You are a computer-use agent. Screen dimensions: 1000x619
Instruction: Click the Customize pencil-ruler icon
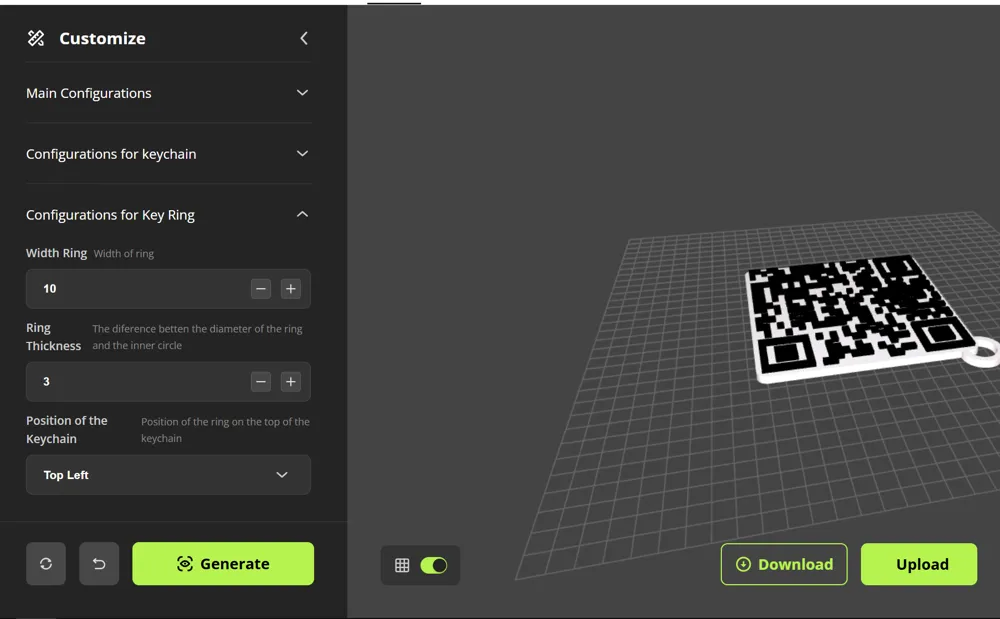pyautogui.click(x=36, y=38)
